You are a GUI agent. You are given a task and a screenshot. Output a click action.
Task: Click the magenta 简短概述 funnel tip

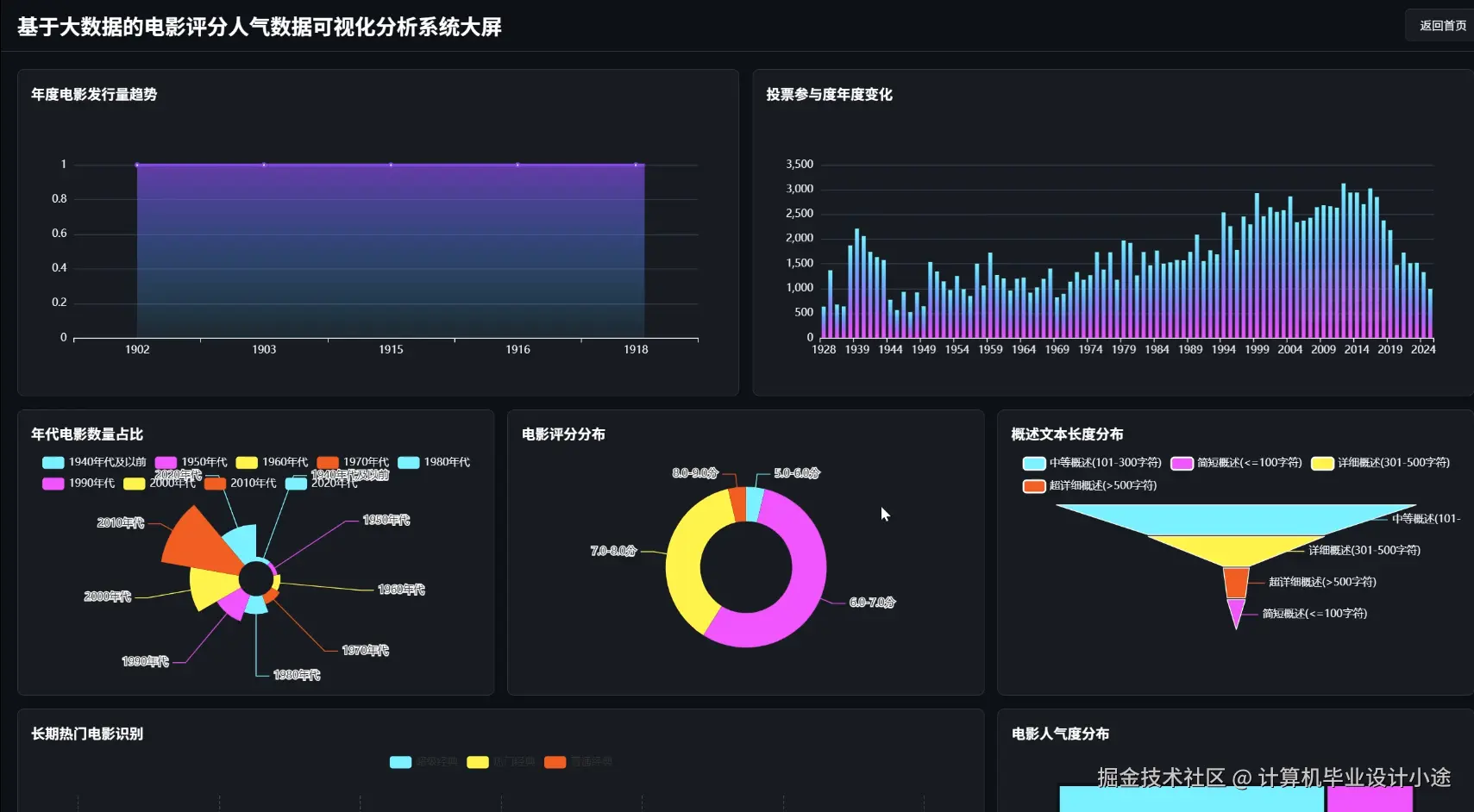tap(1236, 610)
